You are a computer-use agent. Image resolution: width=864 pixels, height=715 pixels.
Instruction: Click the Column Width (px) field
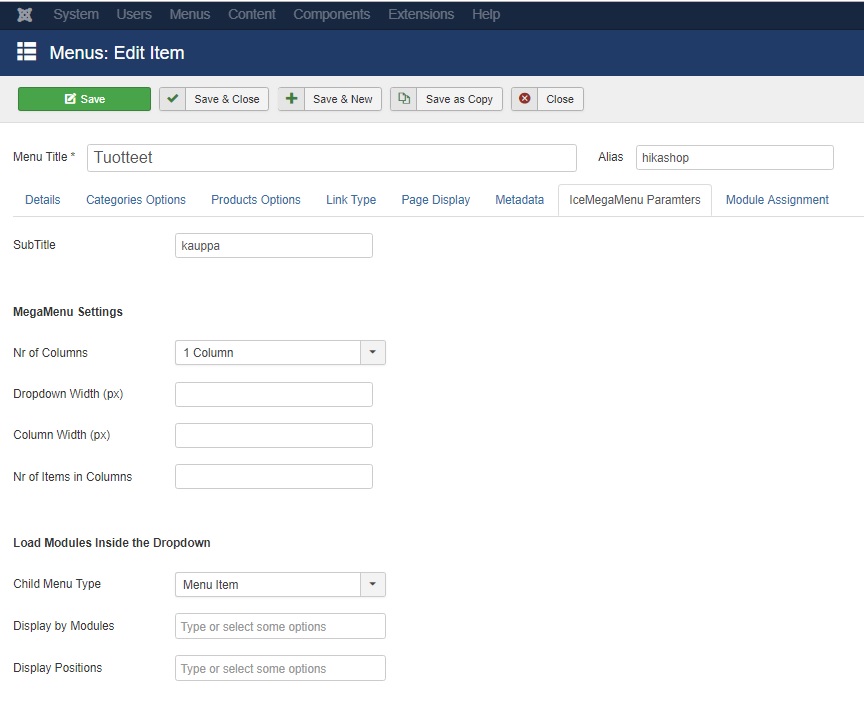[x=274, y=435]
